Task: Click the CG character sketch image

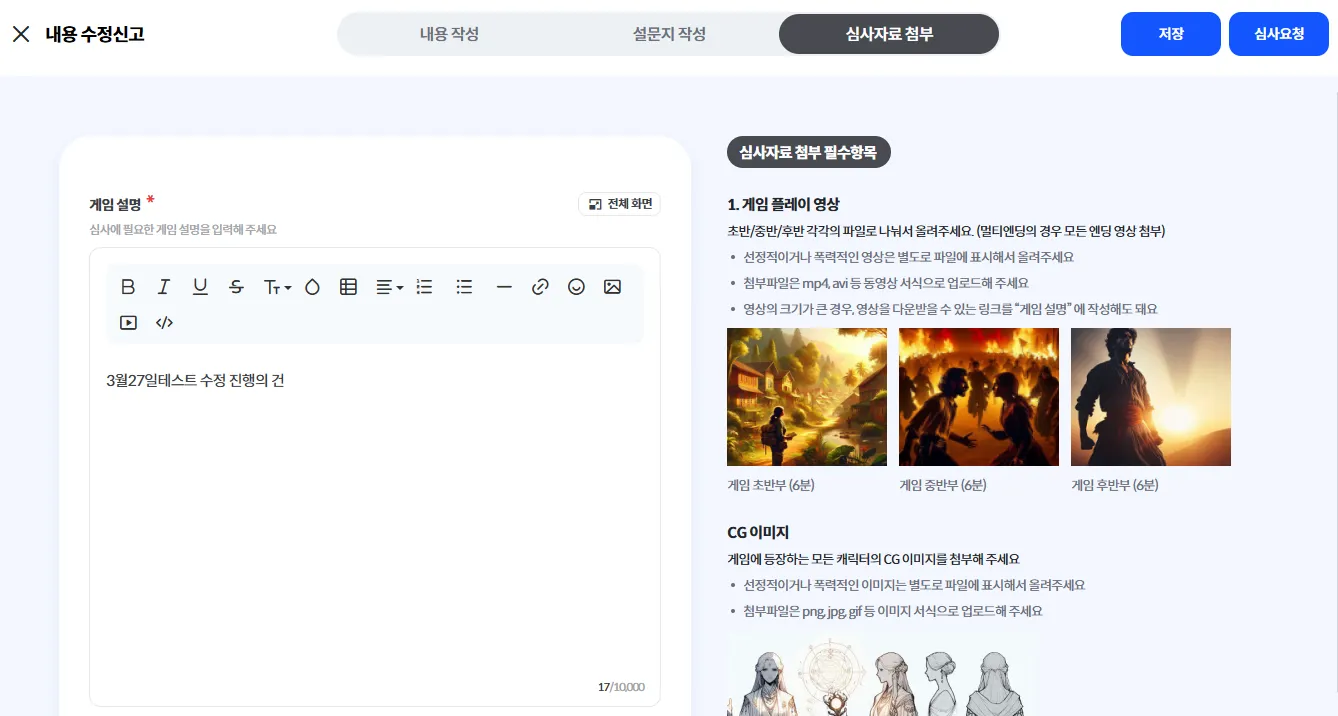Action: (877, 675)
